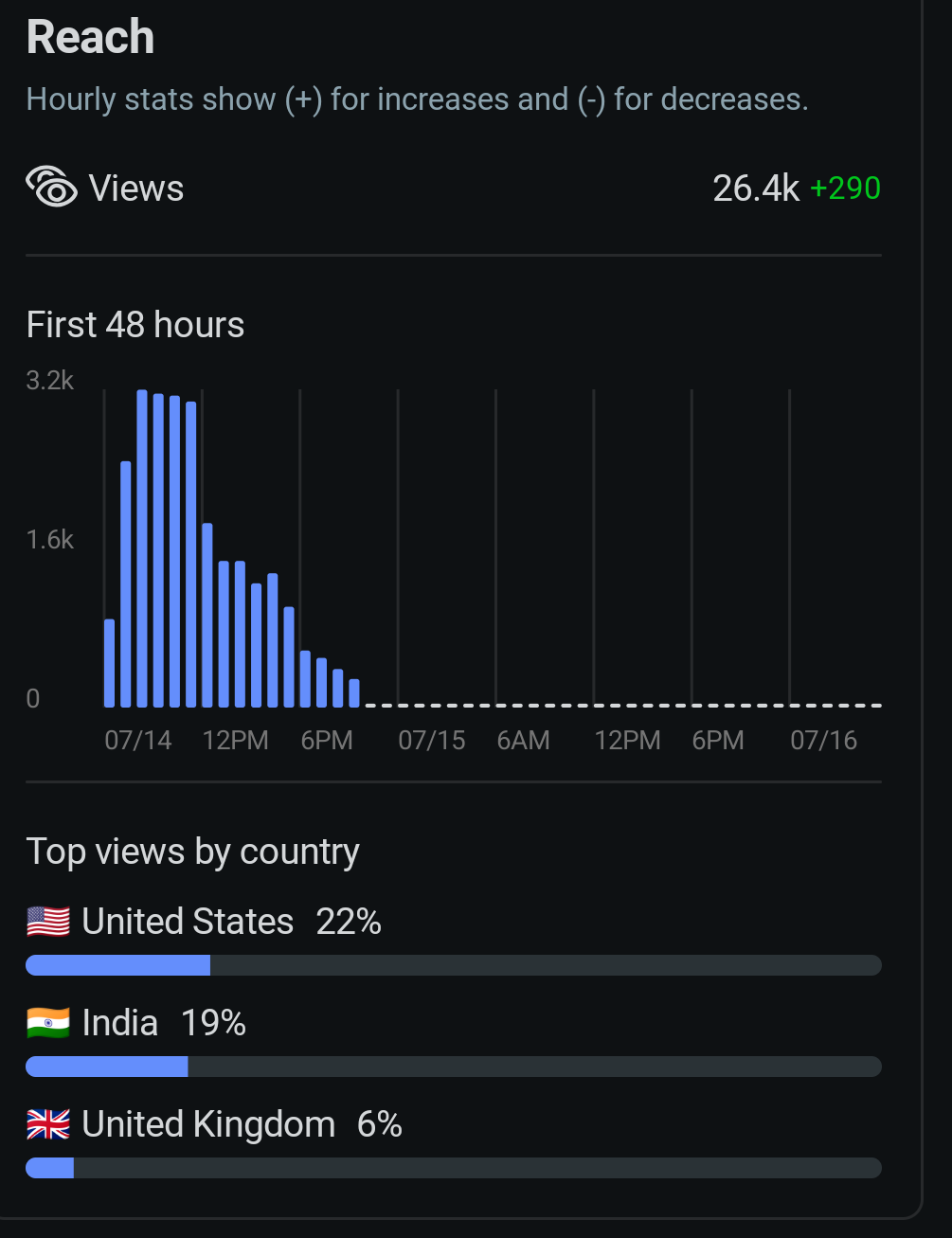The image size is (952, 1238).
Task: Click the United States percentage bar
Action: [453, 965]
